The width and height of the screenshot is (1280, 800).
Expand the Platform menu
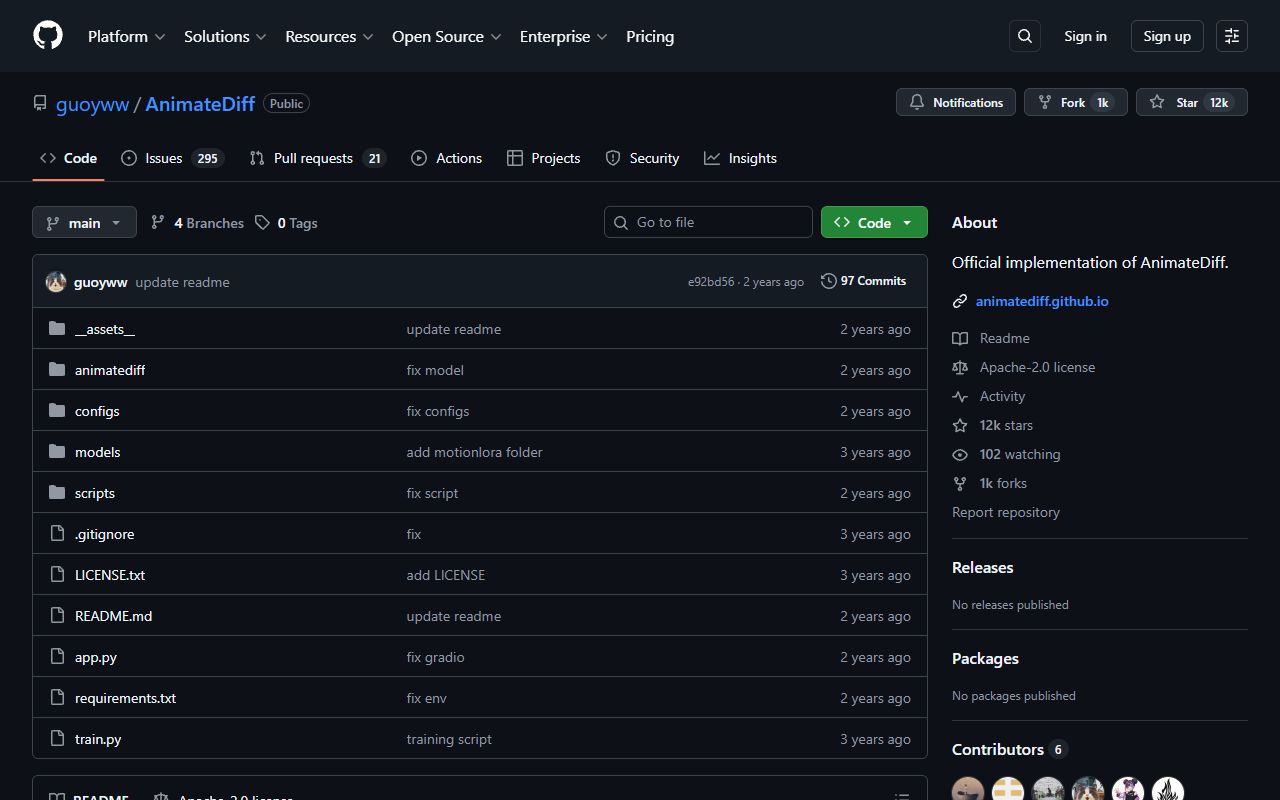(x=126, y=36)
